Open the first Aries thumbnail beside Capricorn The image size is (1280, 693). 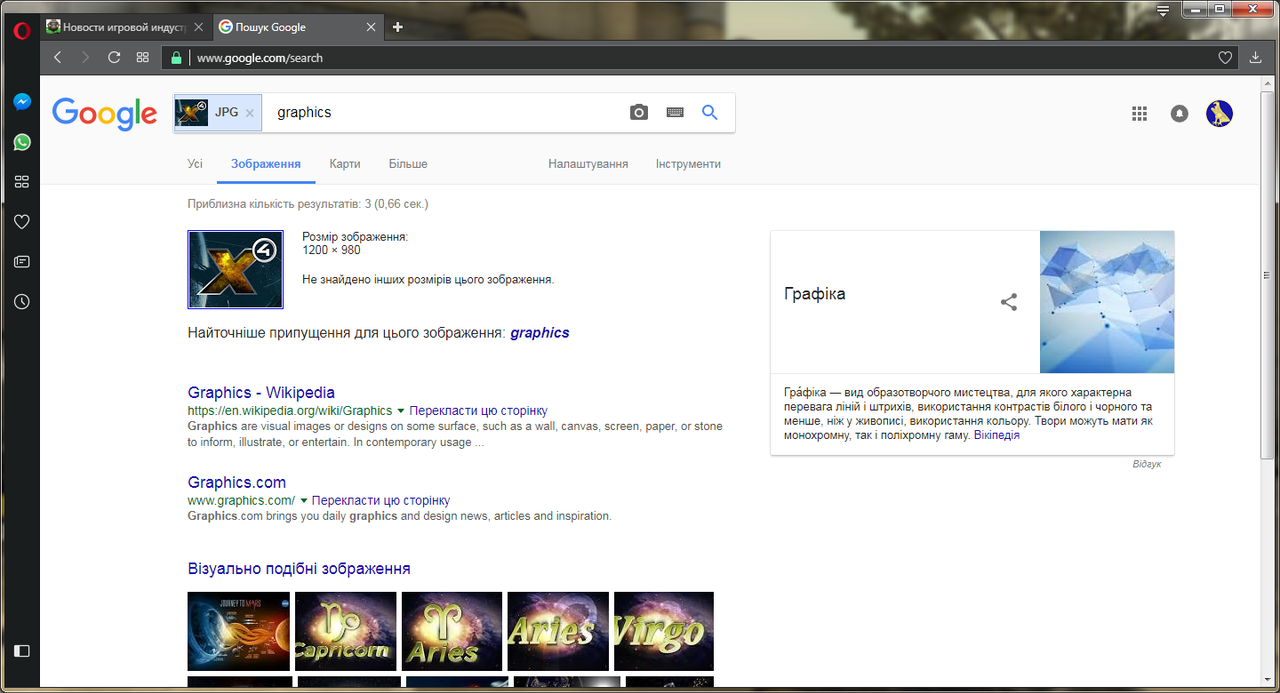coord(452,631)
